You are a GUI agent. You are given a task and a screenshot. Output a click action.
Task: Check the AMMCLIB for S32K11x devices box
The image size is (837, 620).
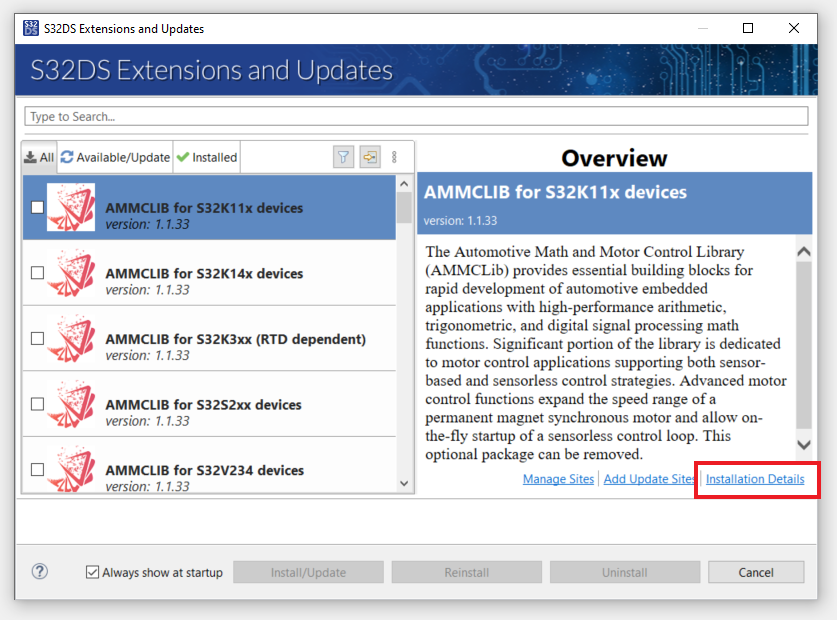(37, 207)
